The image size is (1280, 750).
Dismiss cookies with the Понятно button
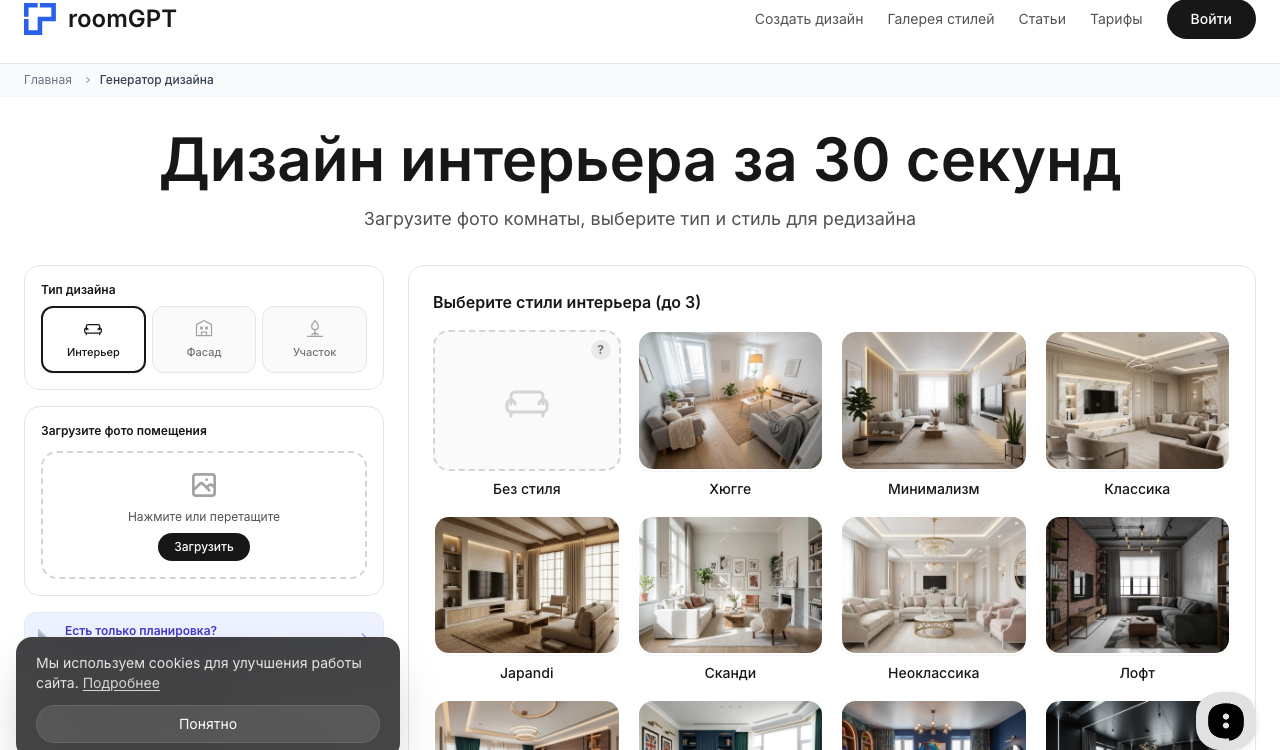pyautogui.click(x=208, y=723)
